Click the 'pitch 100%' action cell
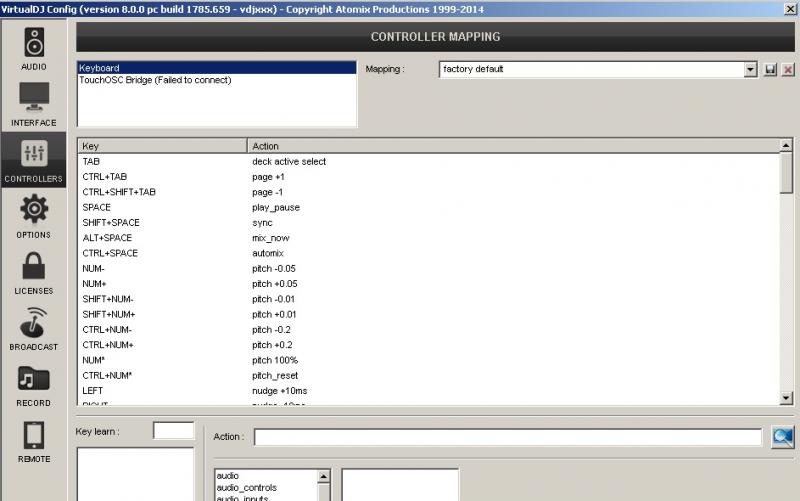The height and width of the screenshot is (501, 800). click(274, 360)
